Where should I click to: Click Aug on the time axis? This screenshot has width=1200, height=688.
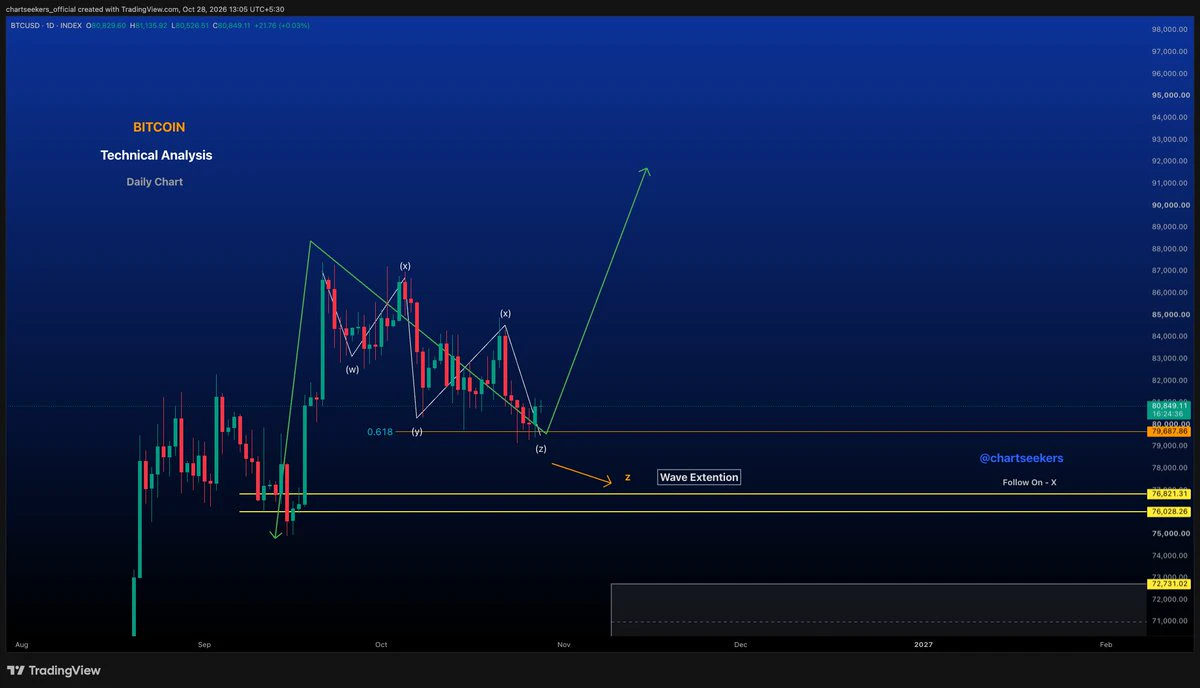click(23, 645)
